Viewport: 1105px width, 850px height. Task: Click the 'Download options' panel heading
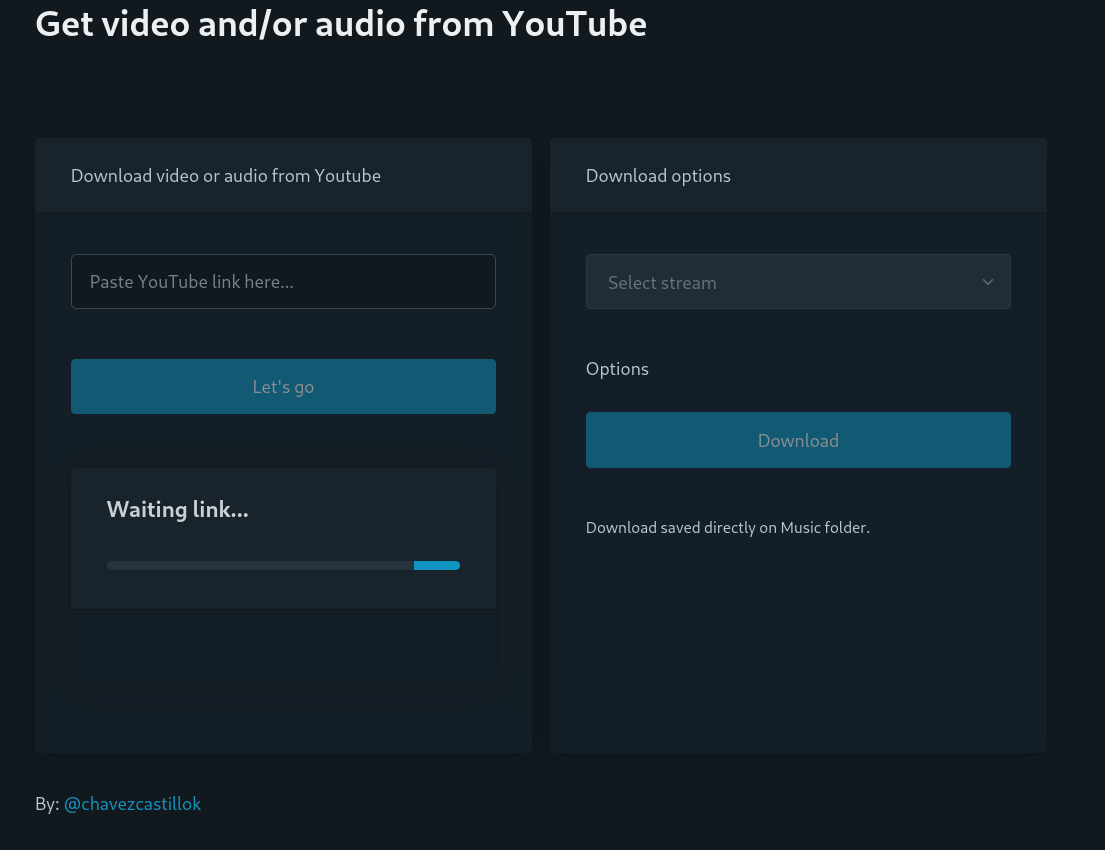click(x=658, y=175)
